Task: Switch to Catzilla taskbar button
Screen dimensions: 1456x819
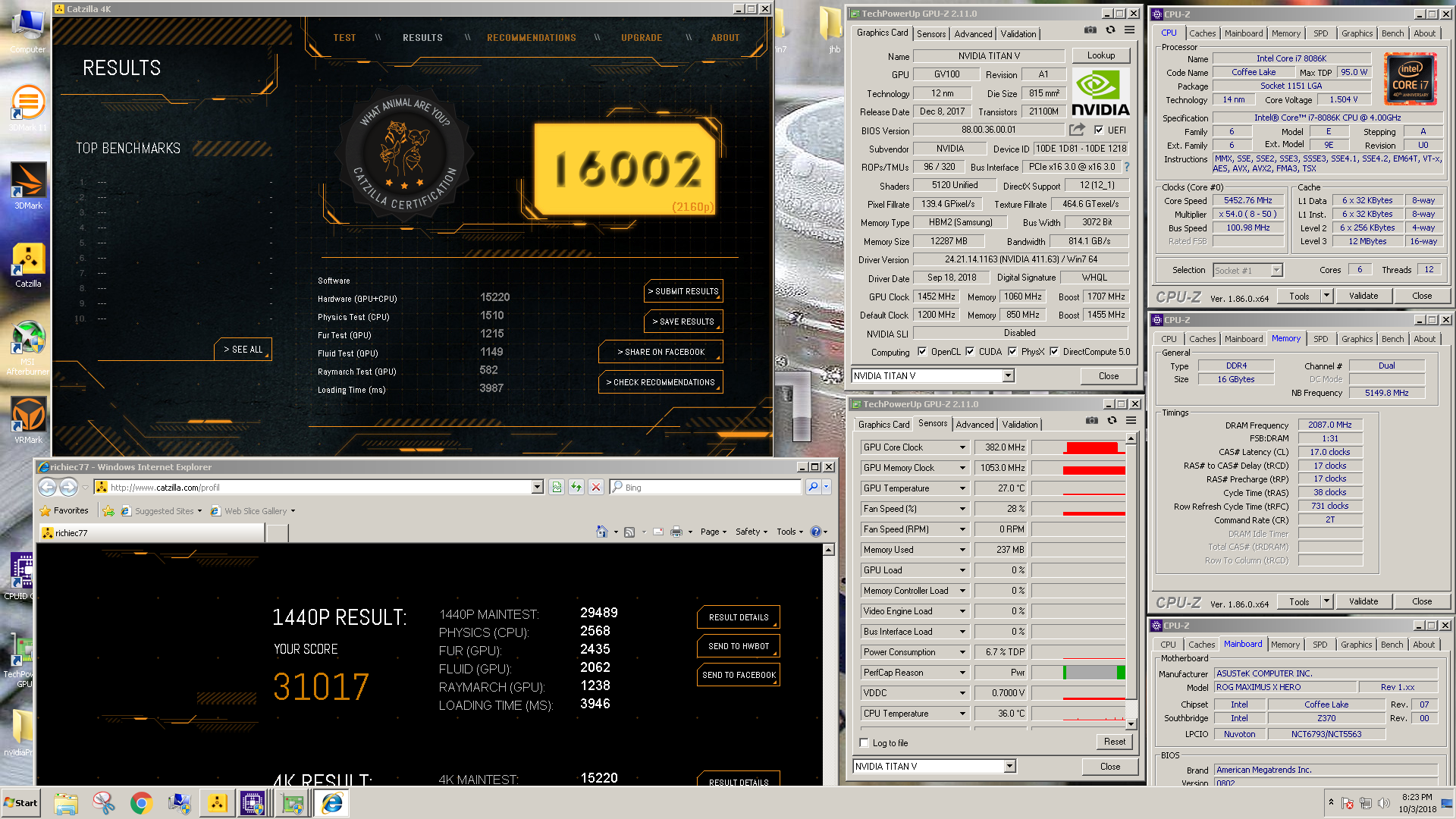Action: (x=217, y=803)
